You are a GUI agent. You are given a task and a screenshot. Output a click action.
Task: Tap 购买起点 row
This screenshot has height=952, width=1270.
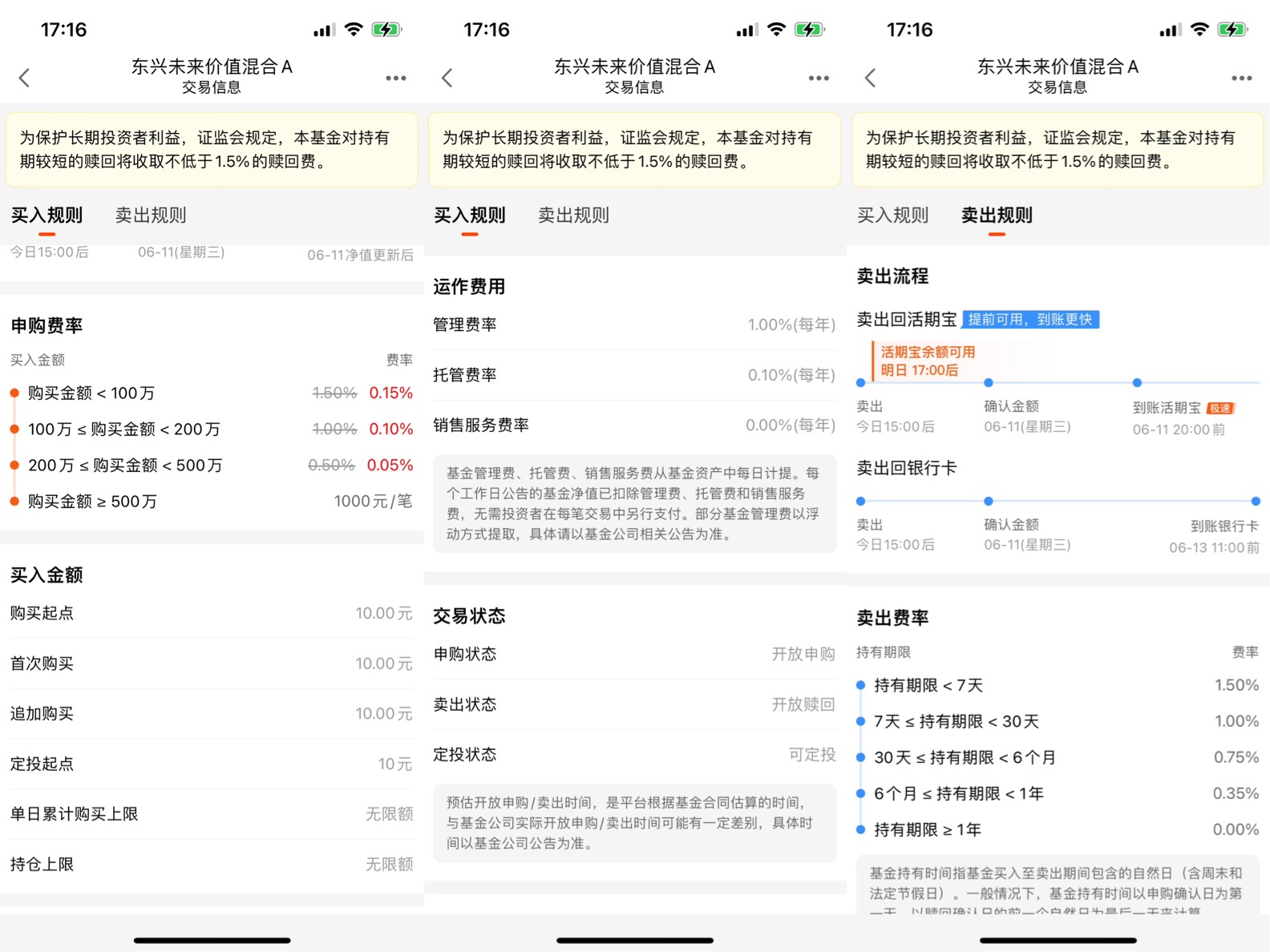pyautogui.click(x=212, y=613)
